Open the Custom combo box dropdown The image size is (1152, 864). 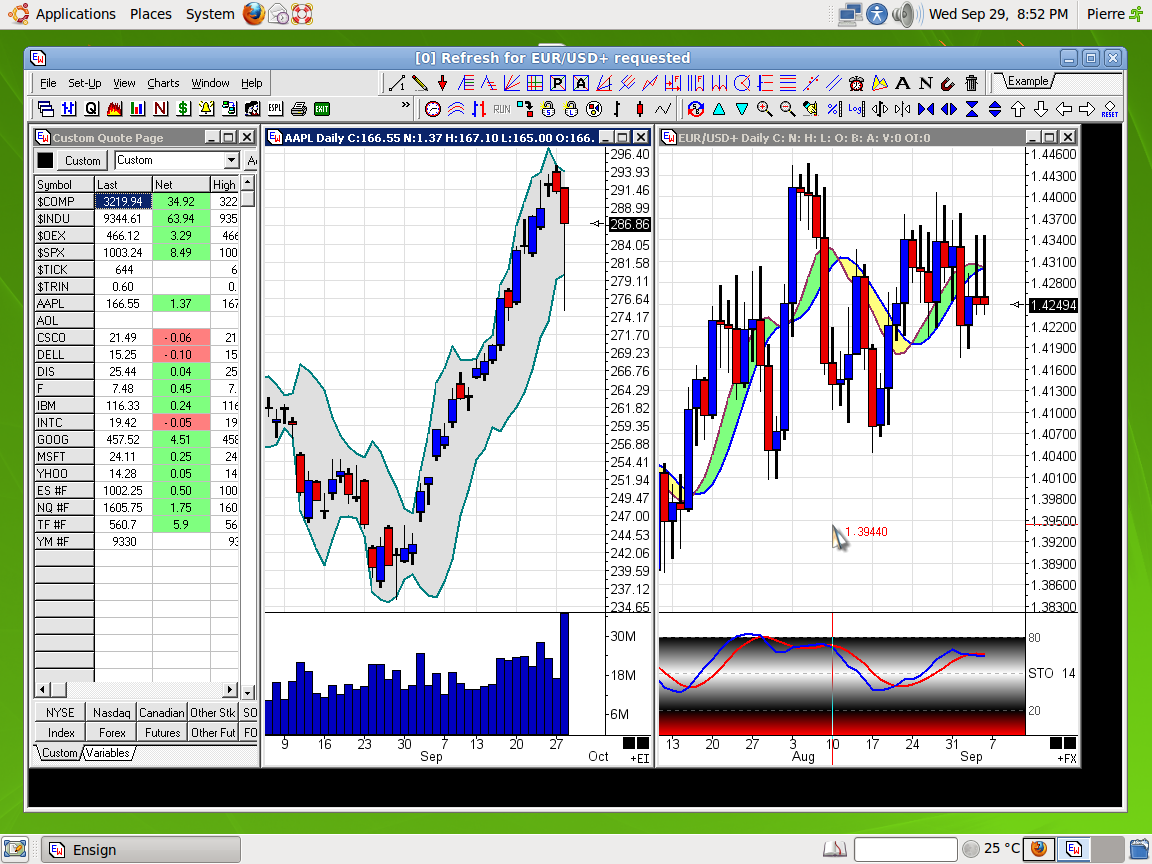tap(232, 160)
